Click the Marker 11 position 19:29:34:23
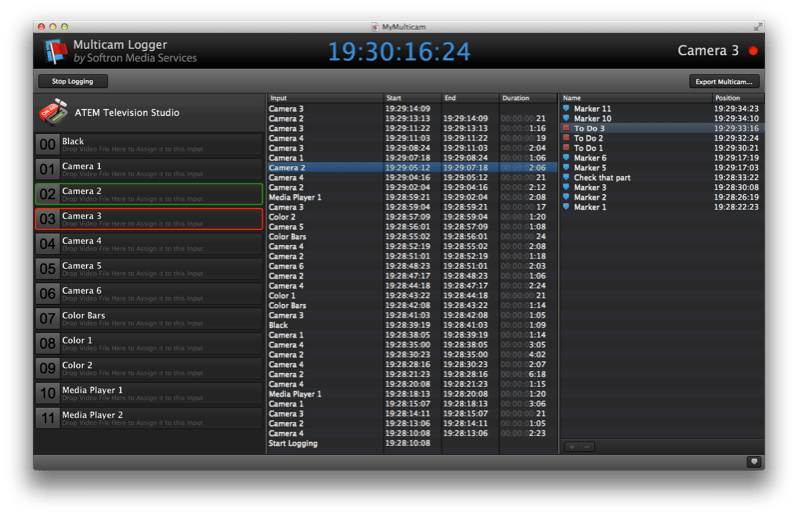 click(x=736, y=108)
